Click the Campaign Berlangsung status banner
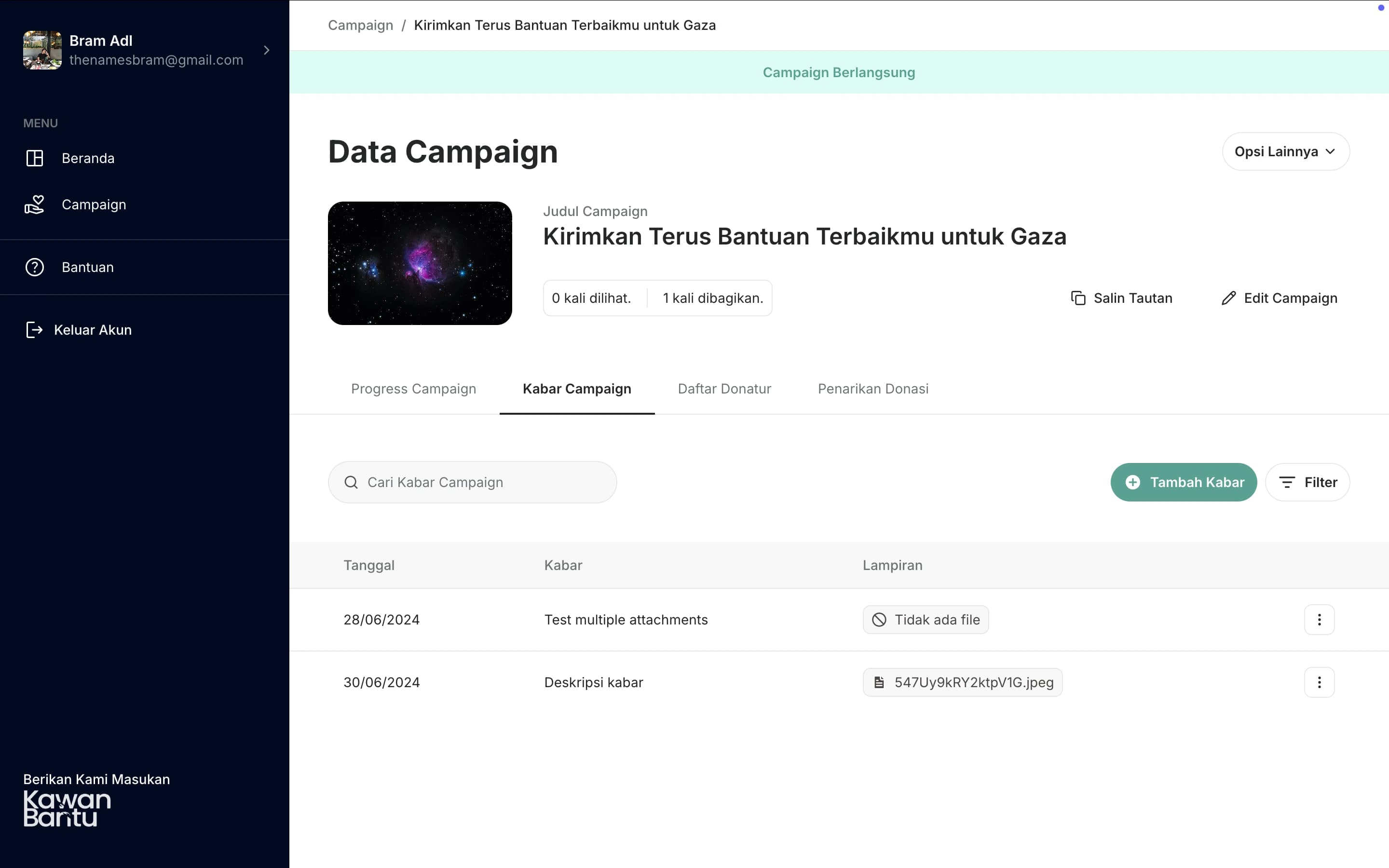Screen dimensions: 1389x868 click(x=839, y=72)
